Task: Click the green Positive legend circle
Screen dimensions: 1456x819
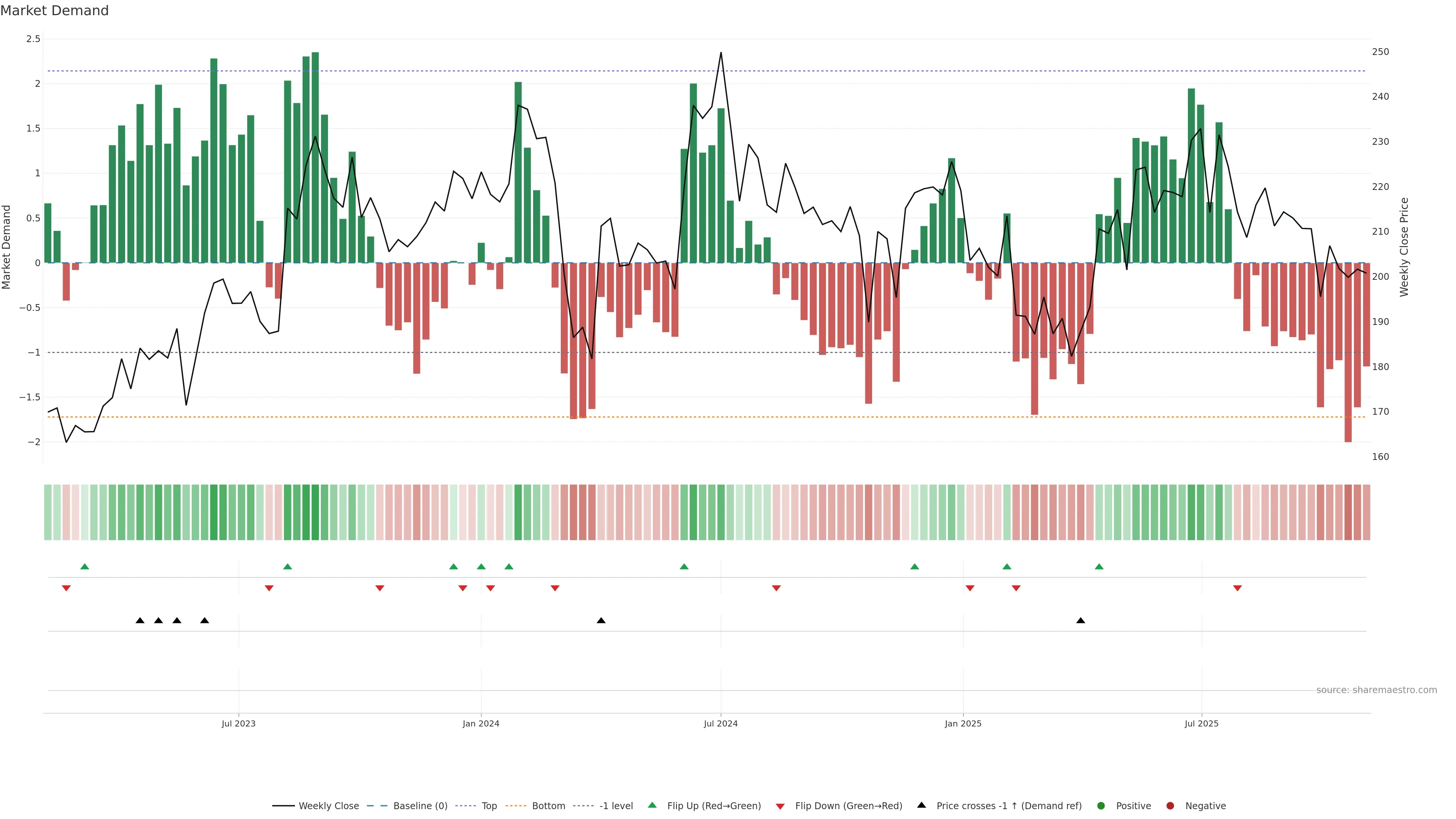Action: 1100,806
